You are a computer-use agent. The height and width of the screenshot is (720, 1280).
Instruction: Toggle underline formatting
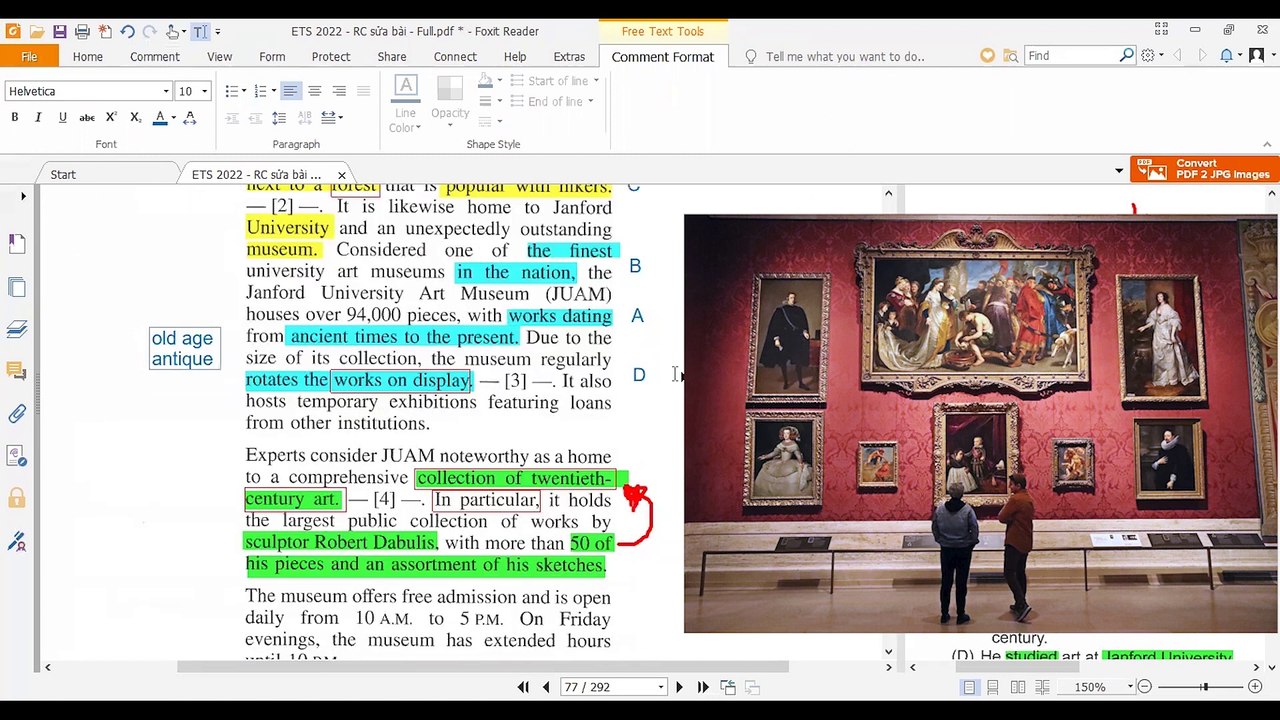[x=62, y=117]
